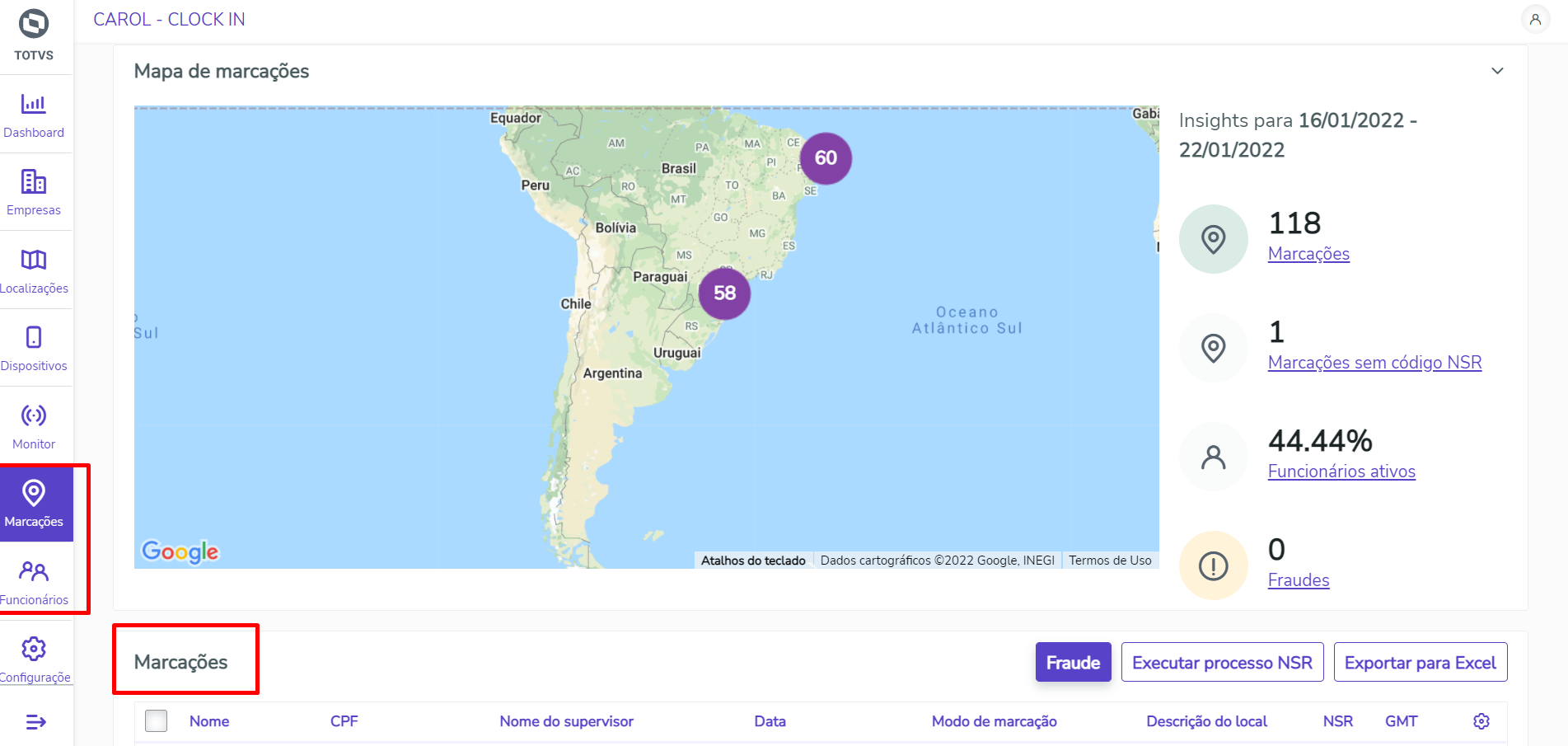Check the select-all checkbox in table header
The height and width of the screenshot is (746, 1568).
(156, 721)
